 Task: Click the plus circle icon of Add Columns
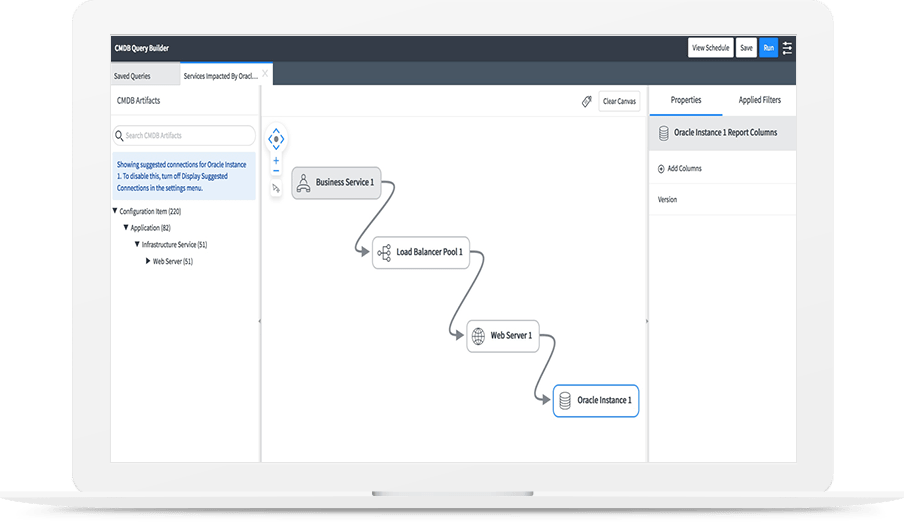(x=661, y=169)
